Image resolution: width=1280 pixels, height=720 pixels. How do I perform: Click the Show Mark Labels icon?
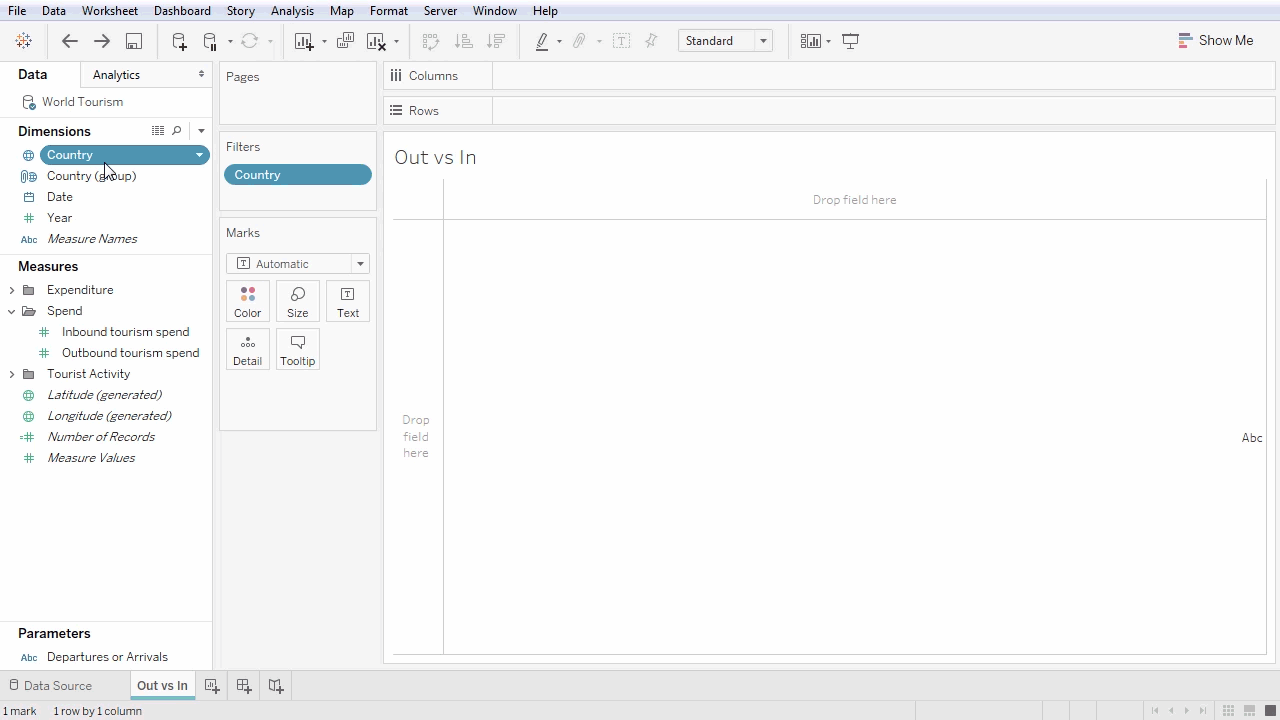tap(621, 41)
